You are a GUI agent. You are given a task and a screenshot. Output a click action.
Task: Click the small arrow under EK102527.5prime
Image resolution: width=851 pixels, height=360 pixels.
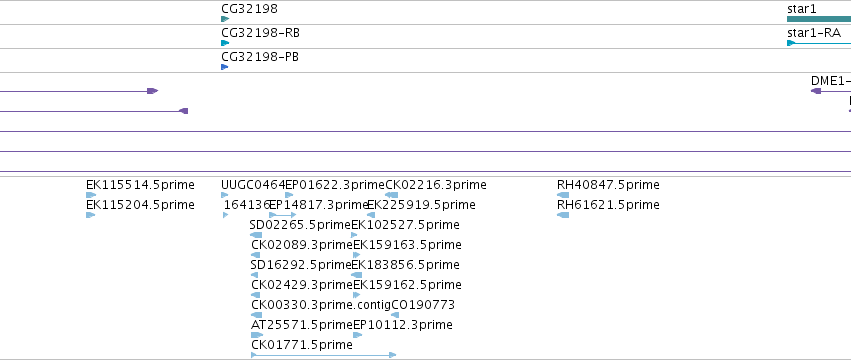354,235
